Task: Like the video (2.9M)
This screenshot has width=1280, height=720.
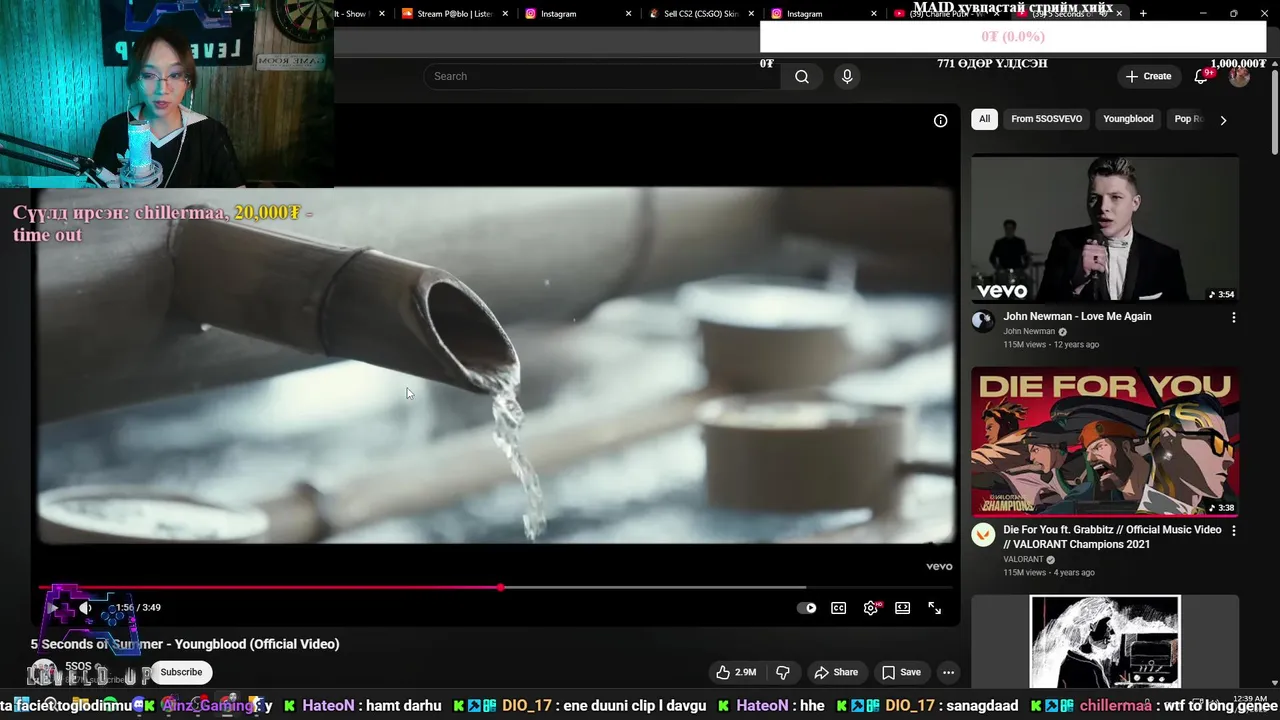Action: (x=735, y=672)
